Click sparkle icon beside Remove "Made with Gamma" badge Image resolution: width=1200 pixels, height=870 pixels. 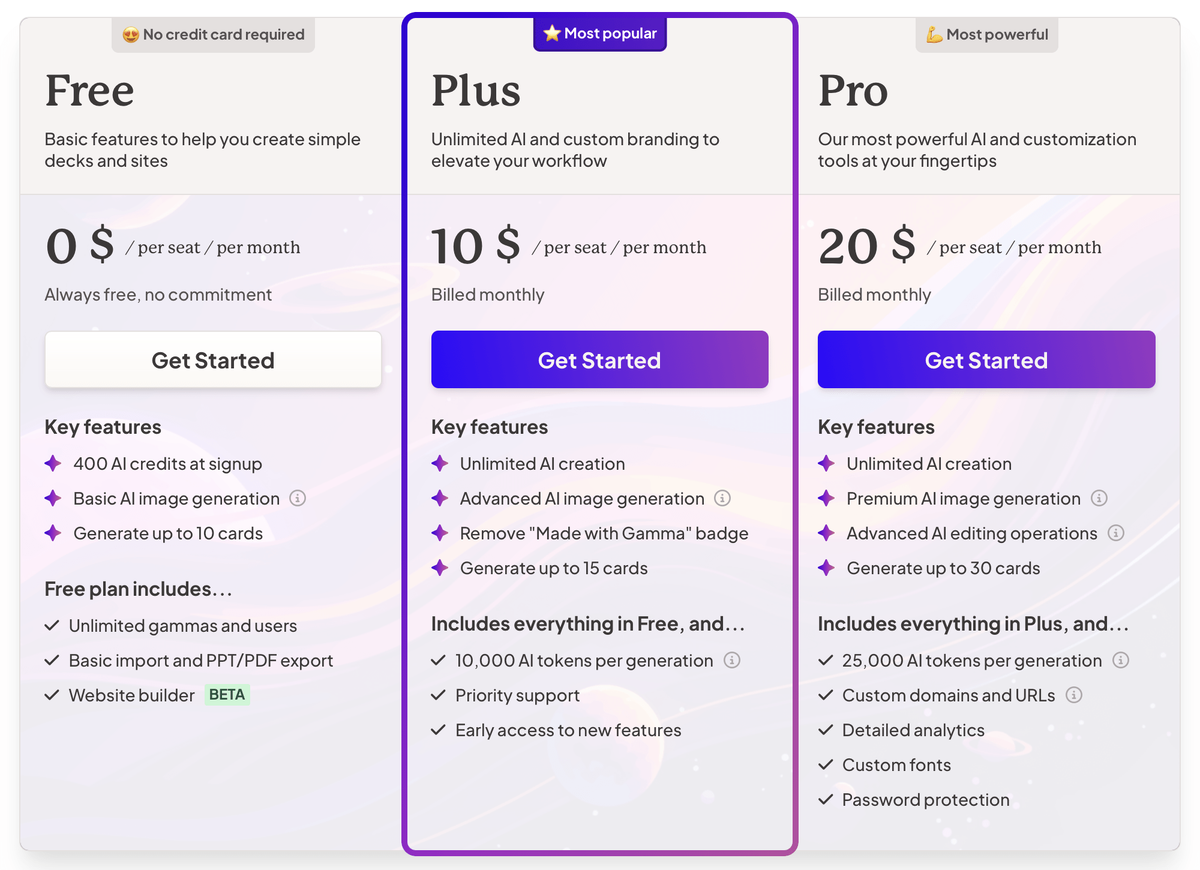click(x=439, y=533)
